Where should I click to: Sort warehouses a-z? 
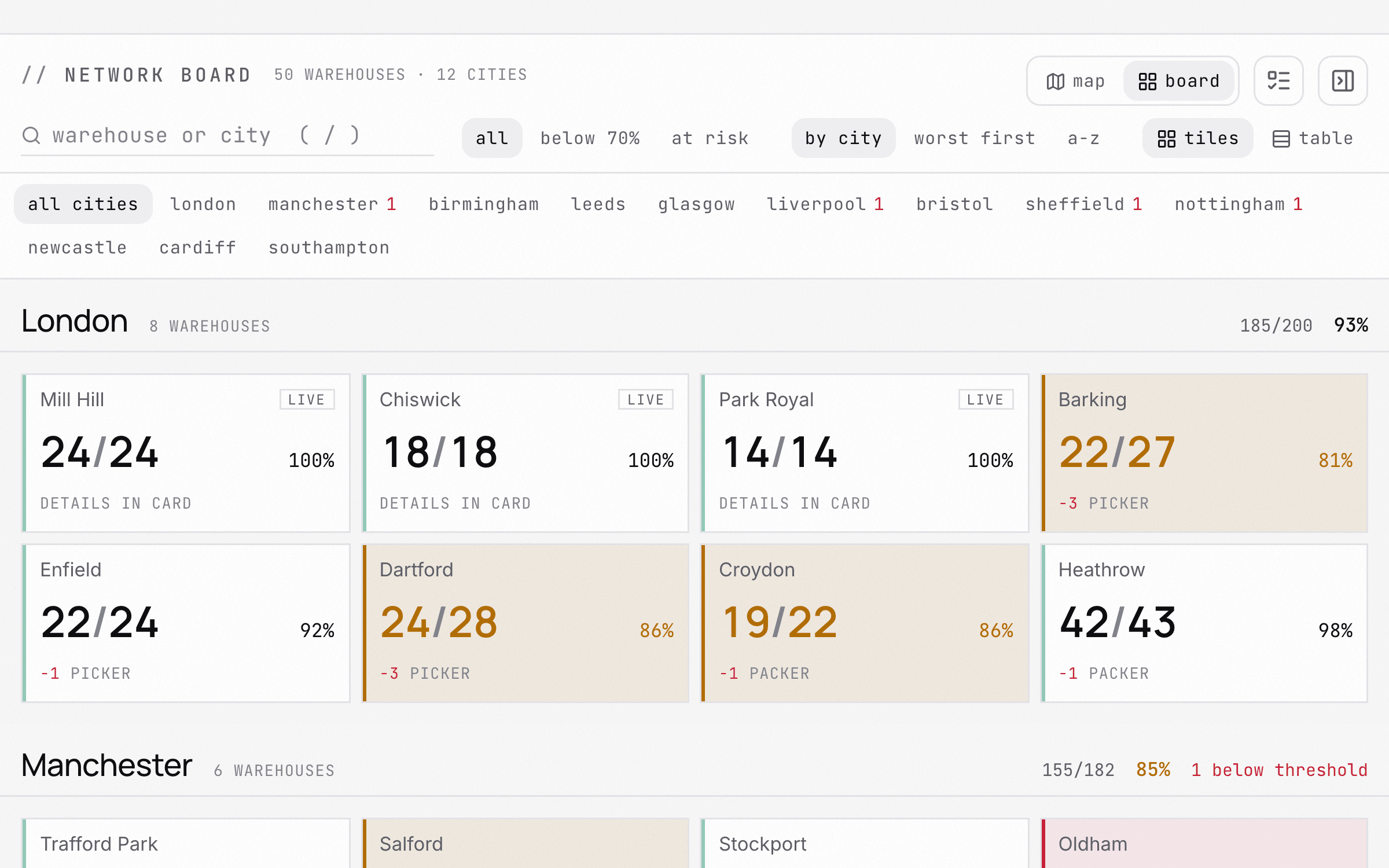click(1083, 138)
